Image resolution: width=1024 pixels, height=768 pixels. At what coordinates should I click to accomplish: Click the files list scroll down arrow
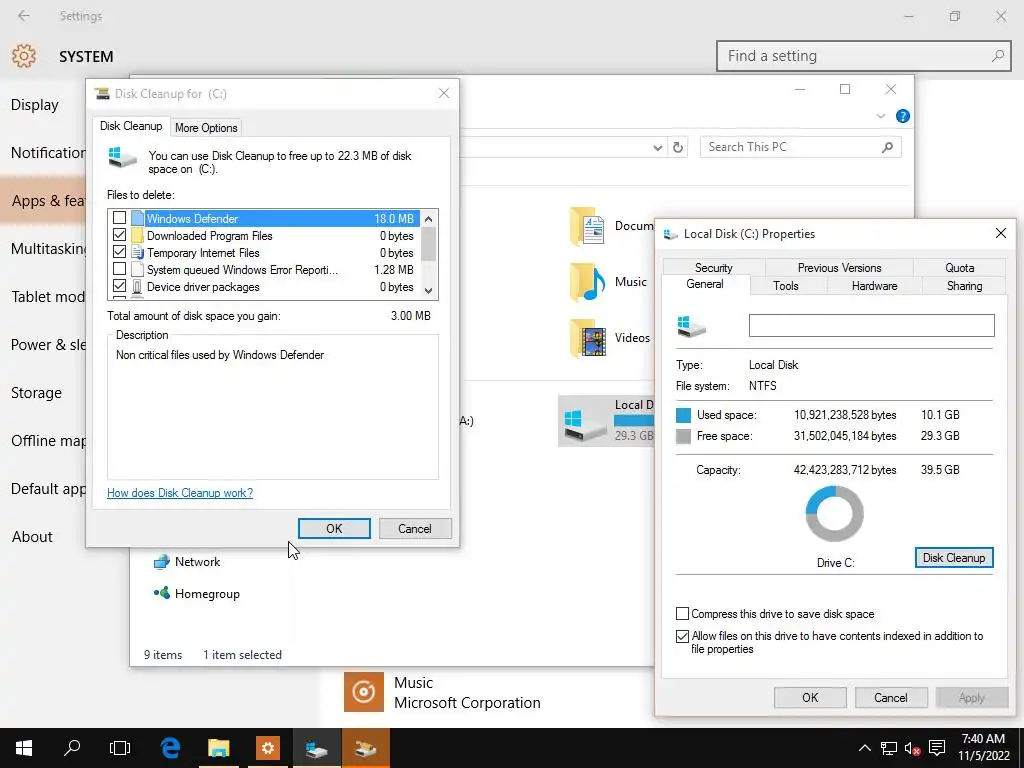(428, 291)
